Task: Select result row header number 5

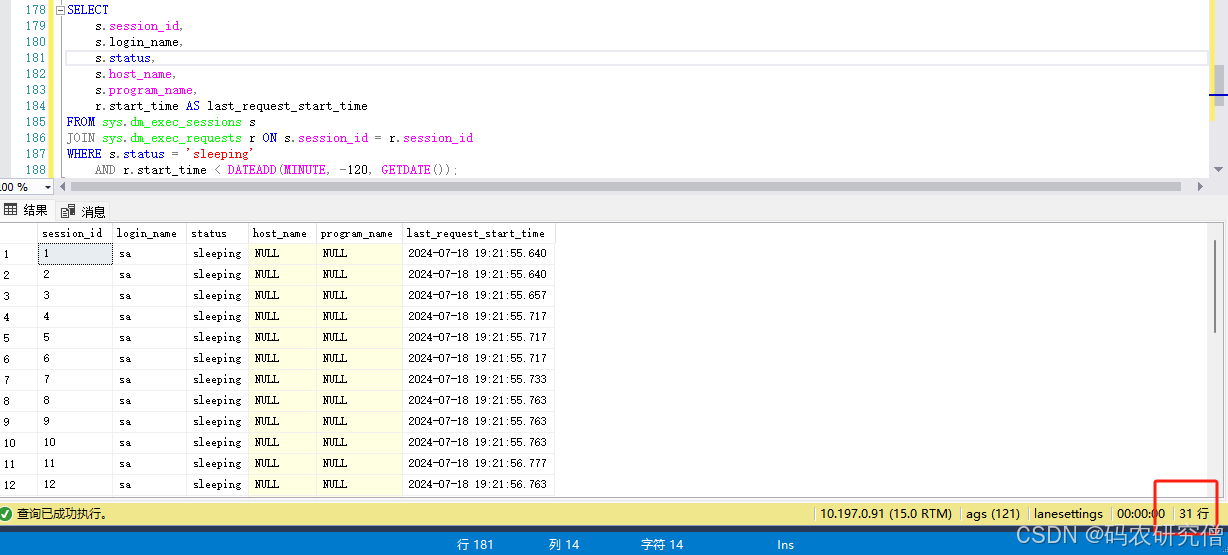Action: pos(18,338)
